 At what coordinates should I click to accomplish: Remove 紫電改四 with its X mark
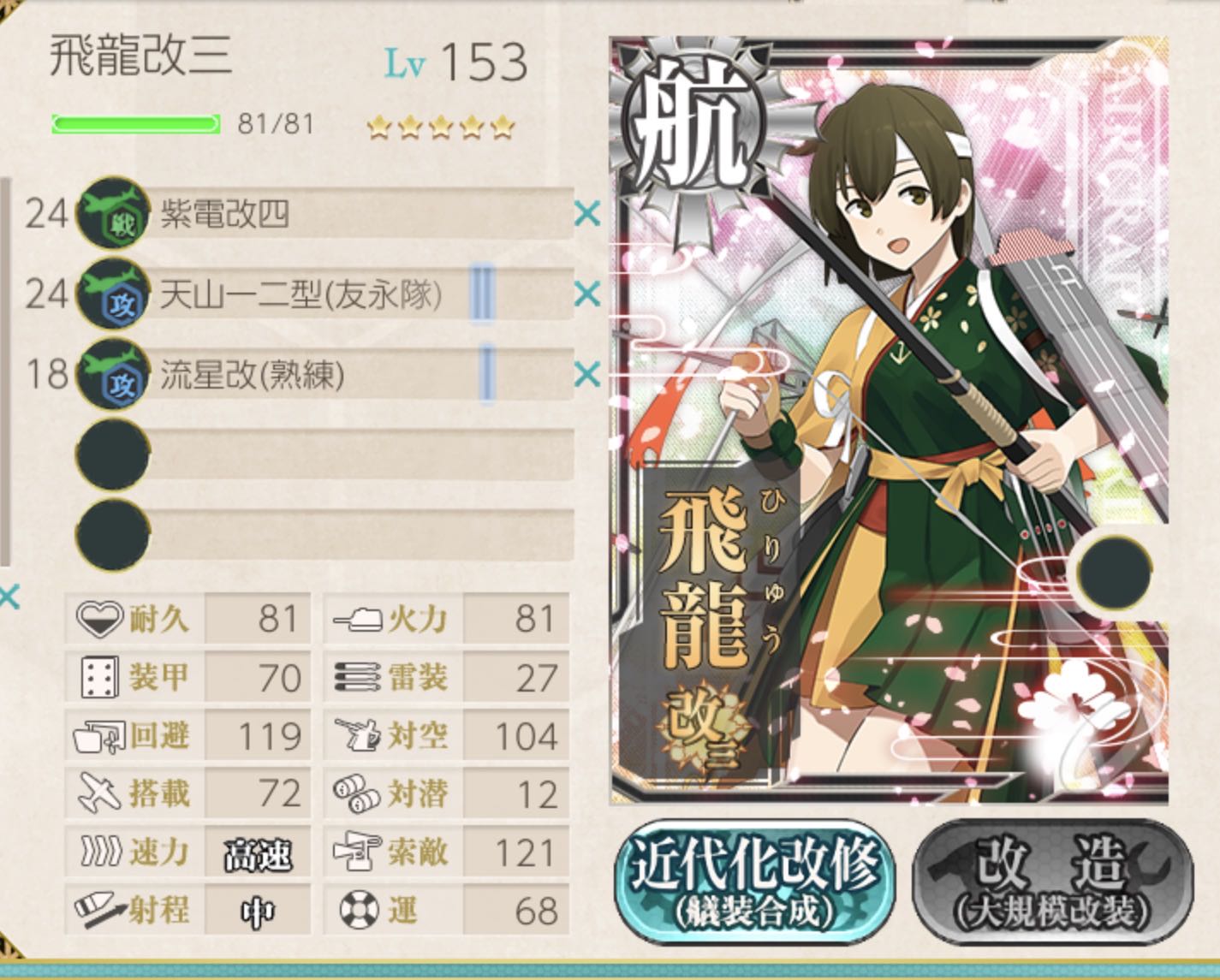(x=587, y=213)
